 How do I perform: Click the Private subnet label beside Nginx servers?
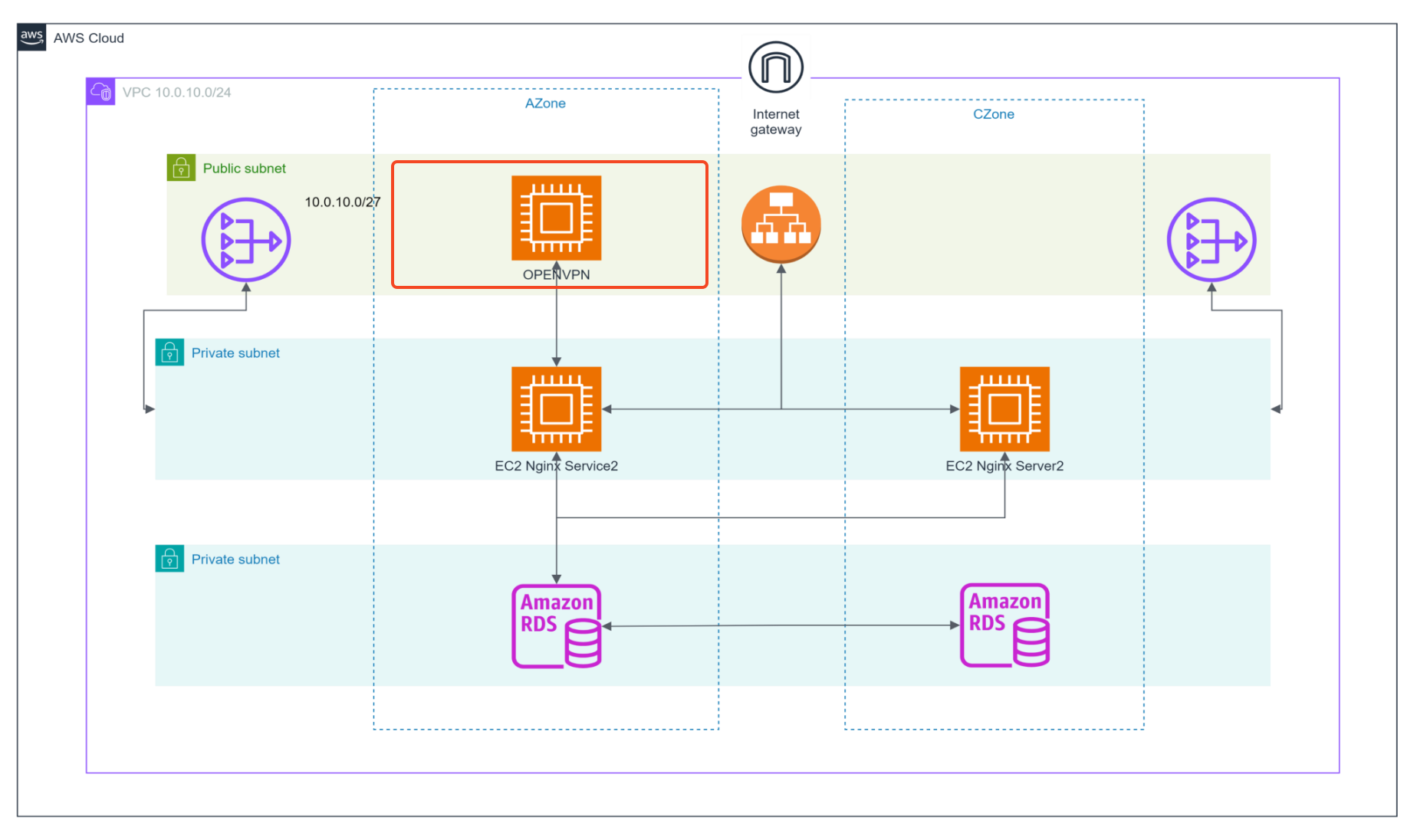pos(235,353)
